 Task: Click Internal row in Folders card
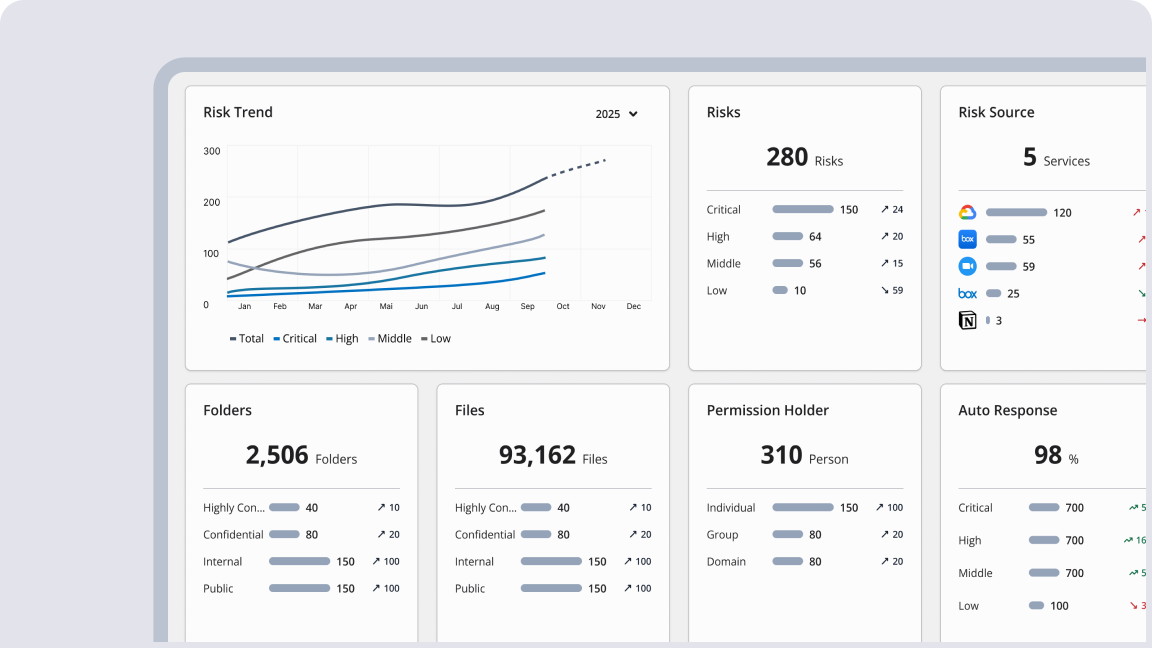pyautogui.click(x=301, y=561)
